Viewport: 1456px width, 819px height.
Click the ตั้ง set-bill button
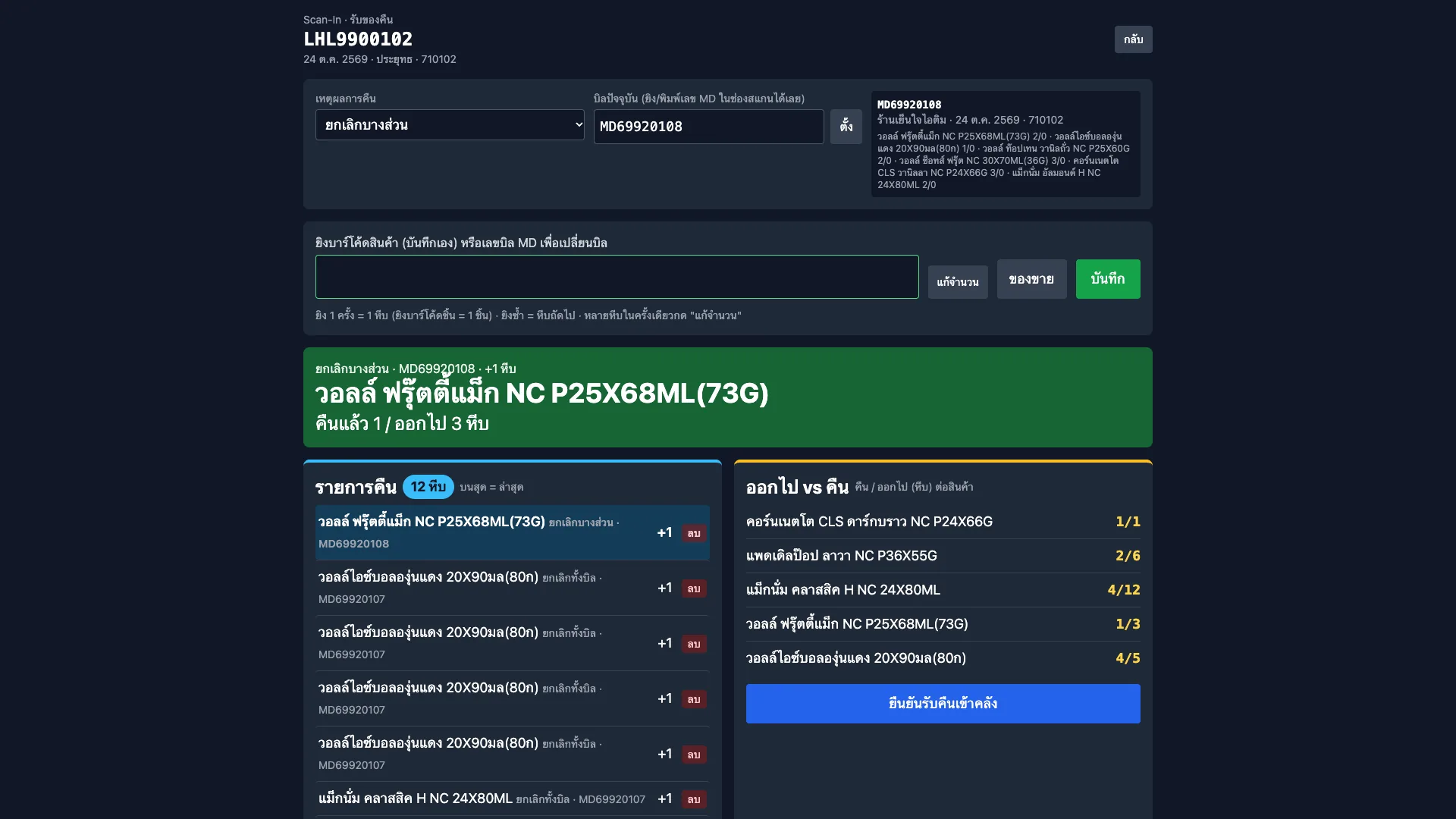846,127
